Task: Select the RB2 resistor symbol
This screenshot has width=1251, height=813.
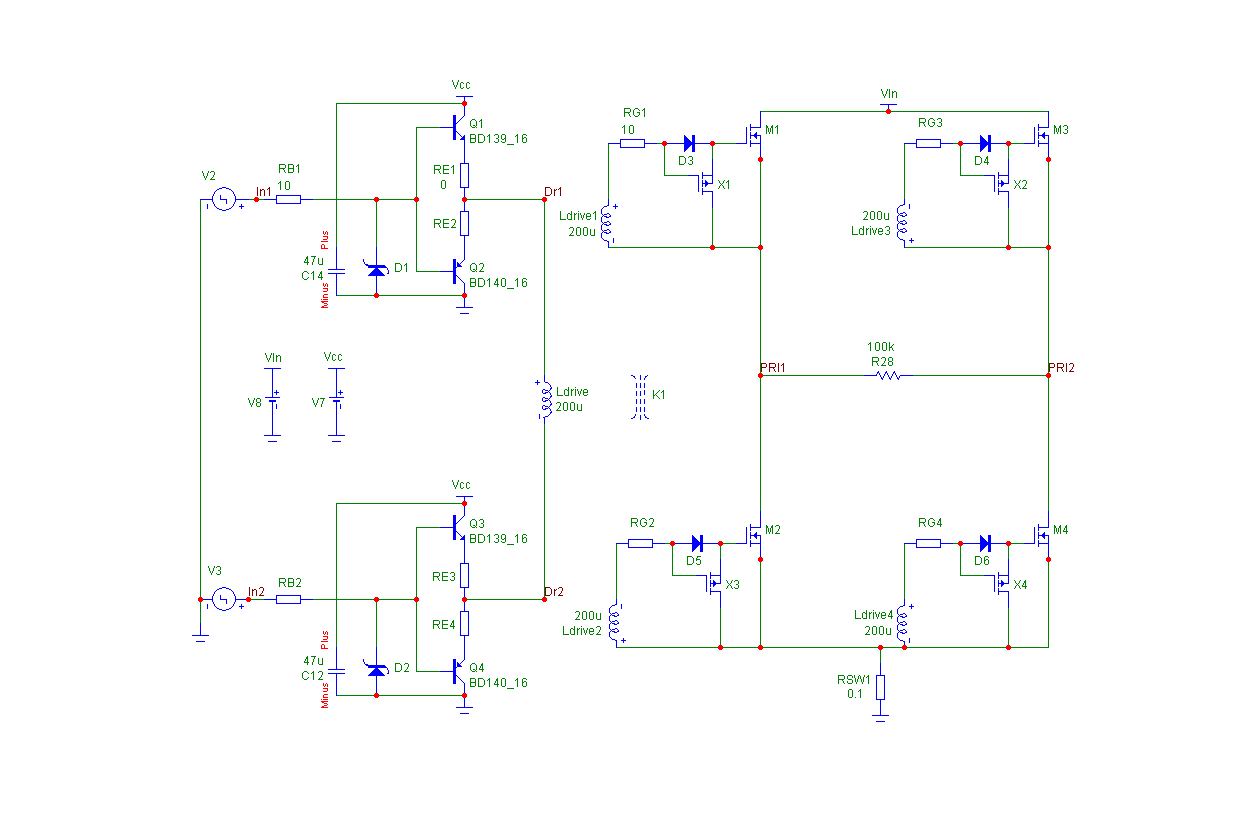Action: click(x=288, y=600)
